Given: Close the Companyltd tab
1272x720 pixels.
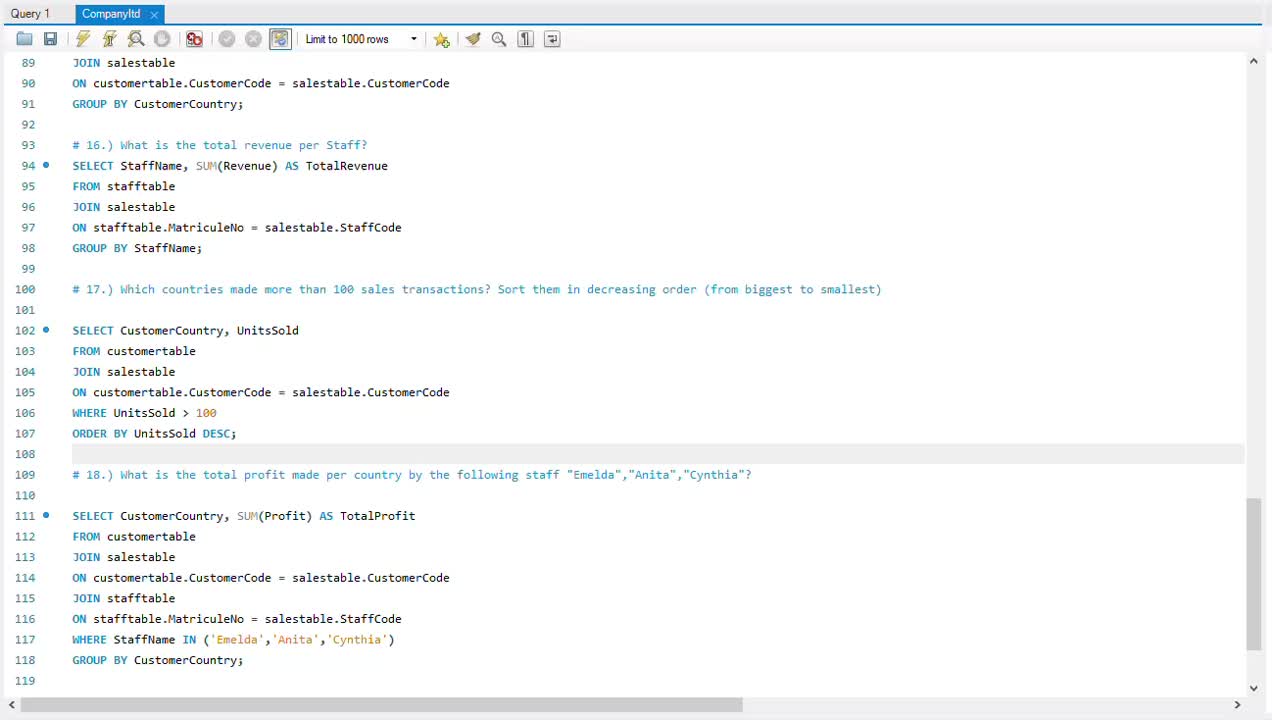Looking at the screenshot, I should tap(154, 14).
